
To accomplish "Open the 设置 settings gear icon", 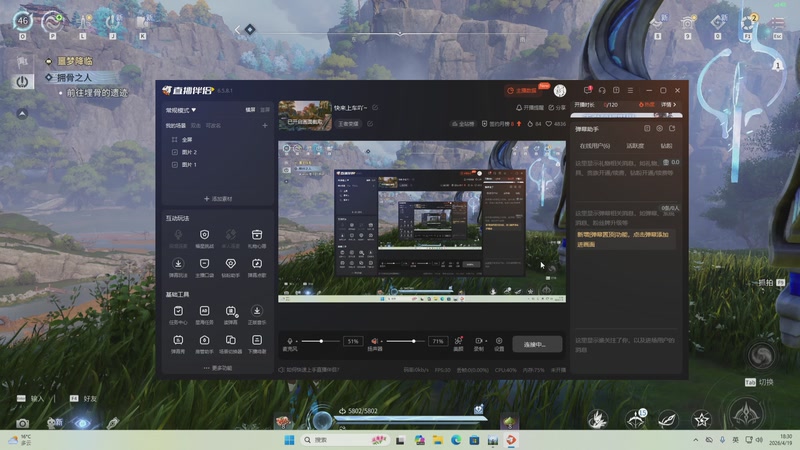I will [x=499, y=344].
